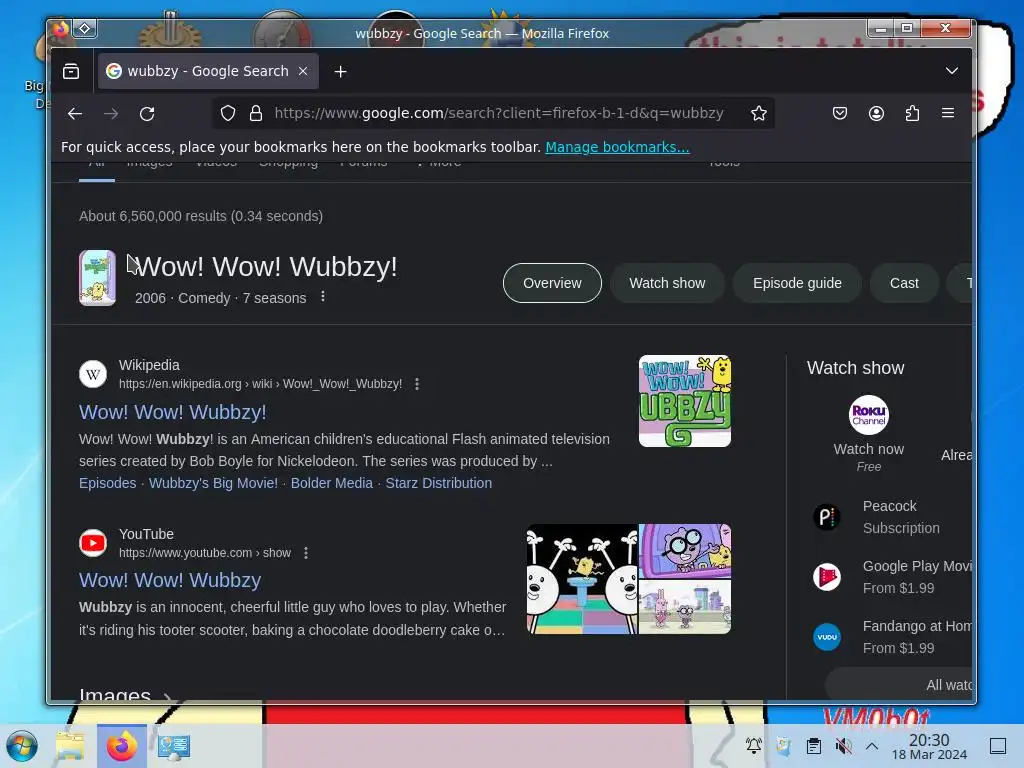Go back to the previous page
The image size is (1024, 768).
coord(75,114)
